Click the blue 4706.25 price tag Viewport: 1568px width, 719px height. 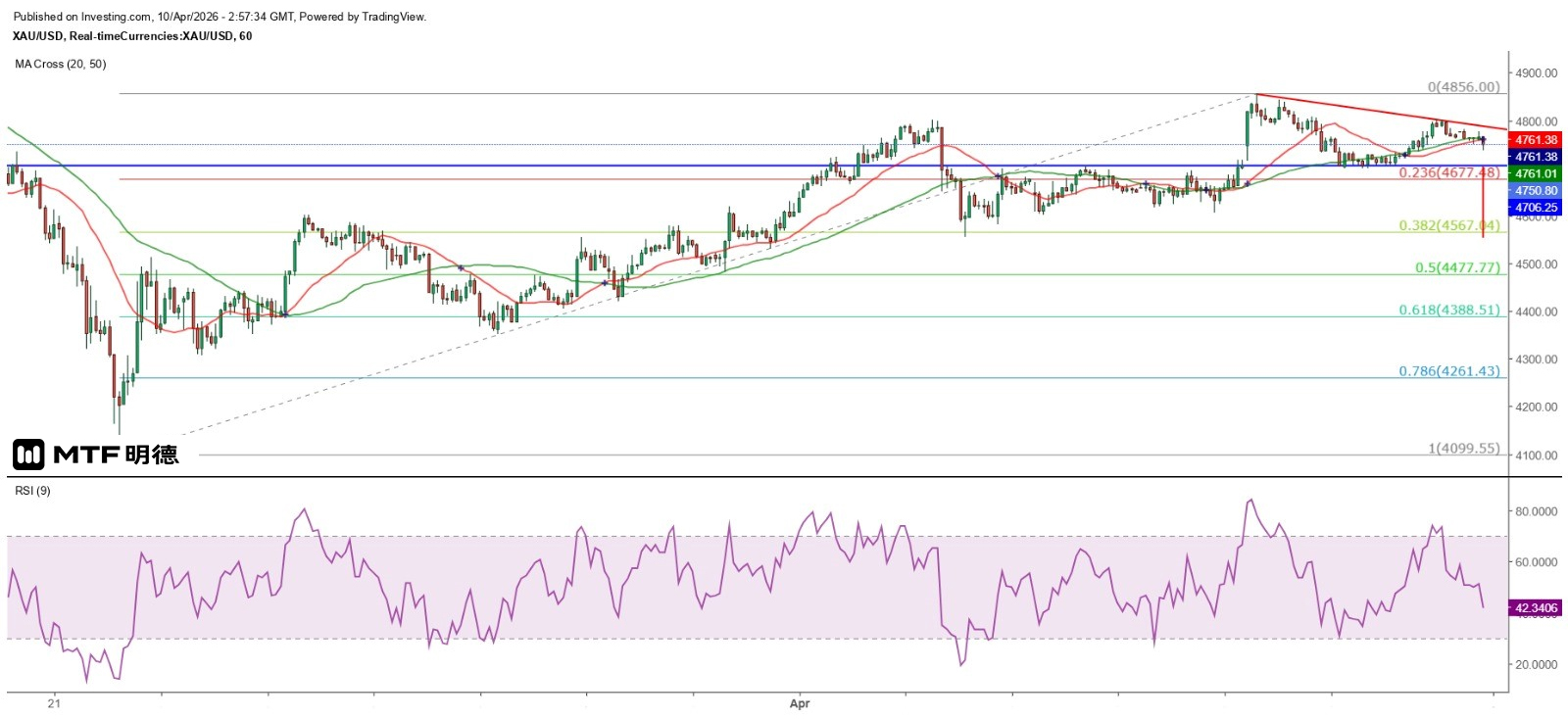point(1535,208)
